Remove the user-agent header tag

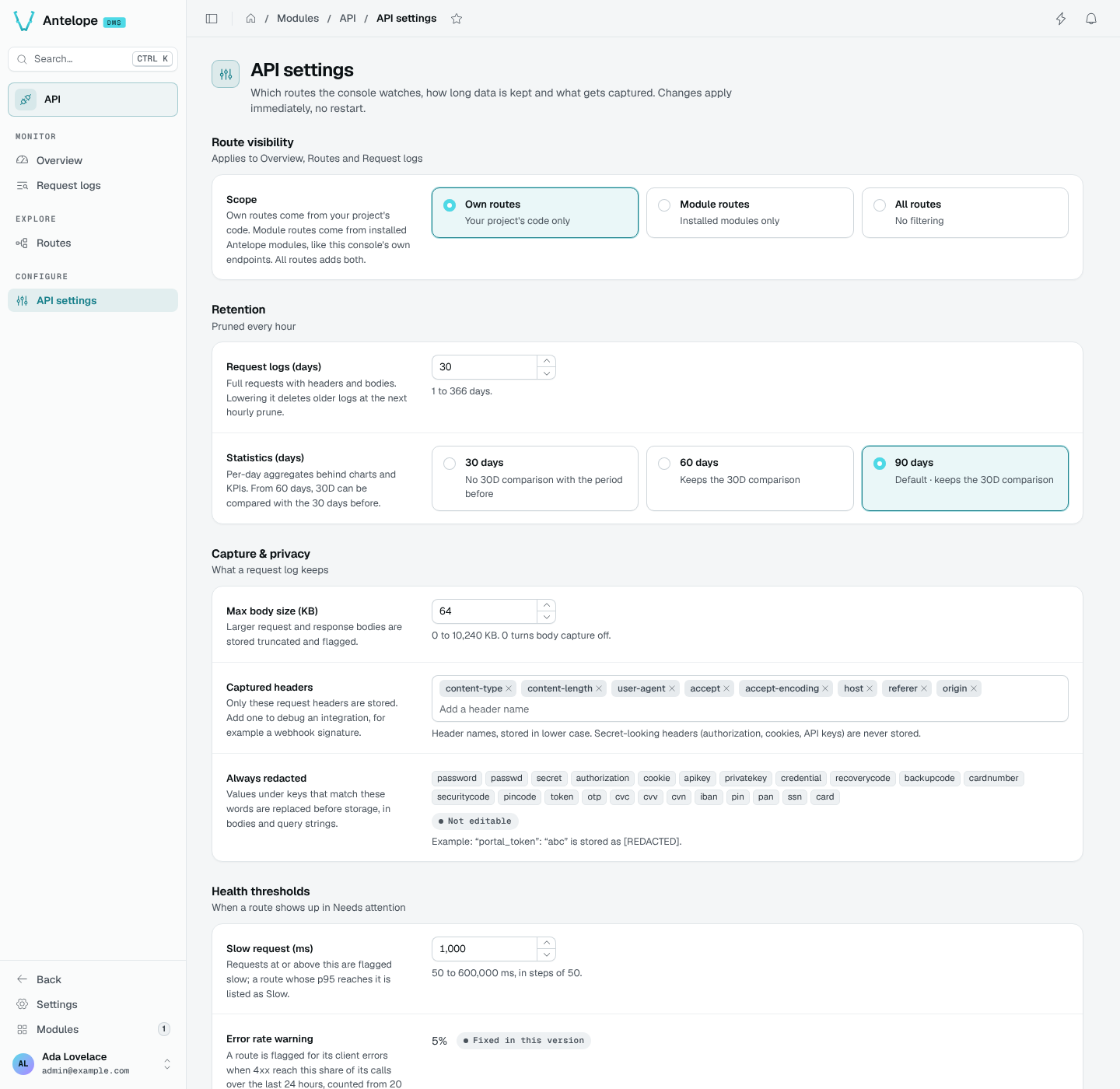(x=672, y=688)
